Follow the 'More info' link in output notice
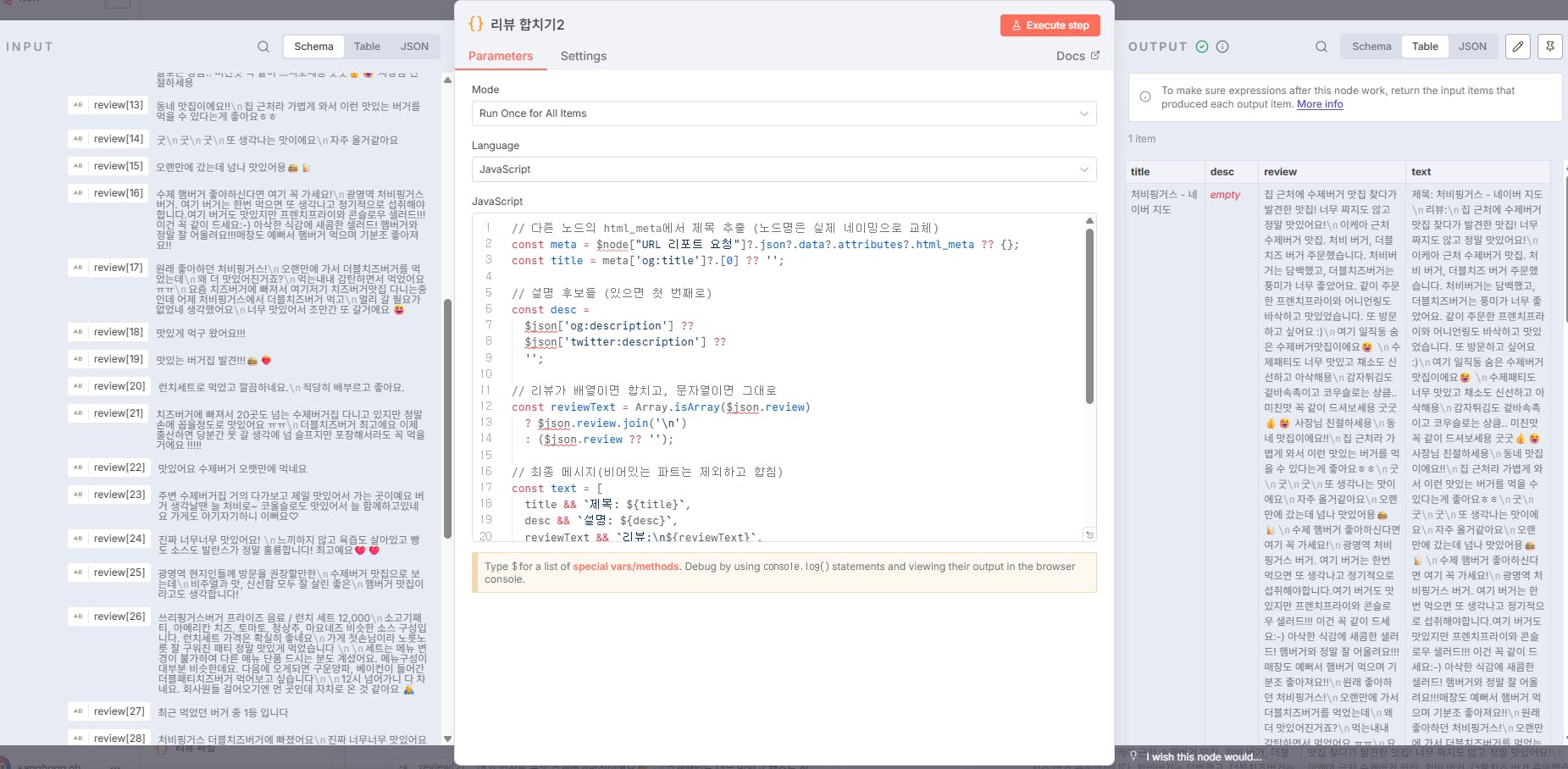The height and width of the screenshot is (769, 1568). (x=1320, y=104)
